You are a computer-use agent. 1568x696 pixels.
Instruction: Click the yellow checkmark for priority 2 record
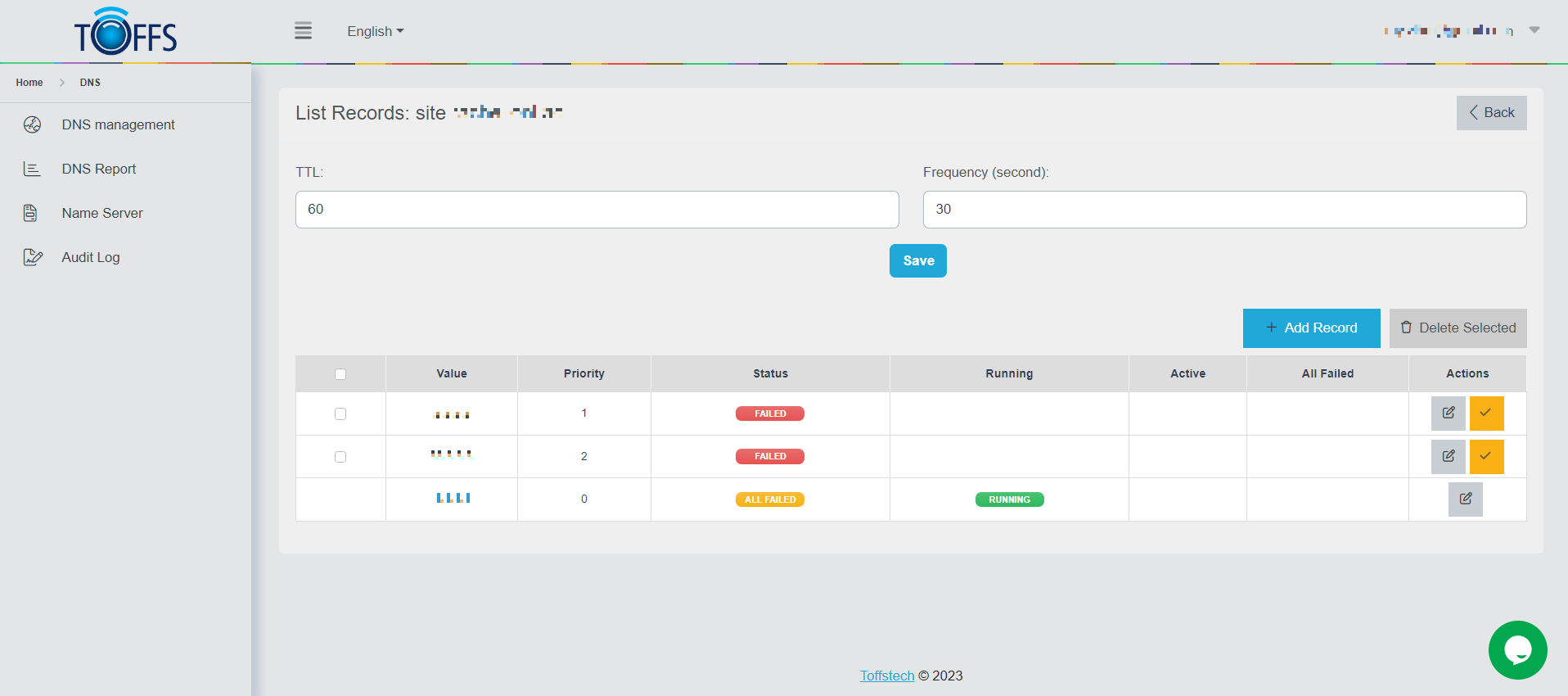click(1486, 456)
